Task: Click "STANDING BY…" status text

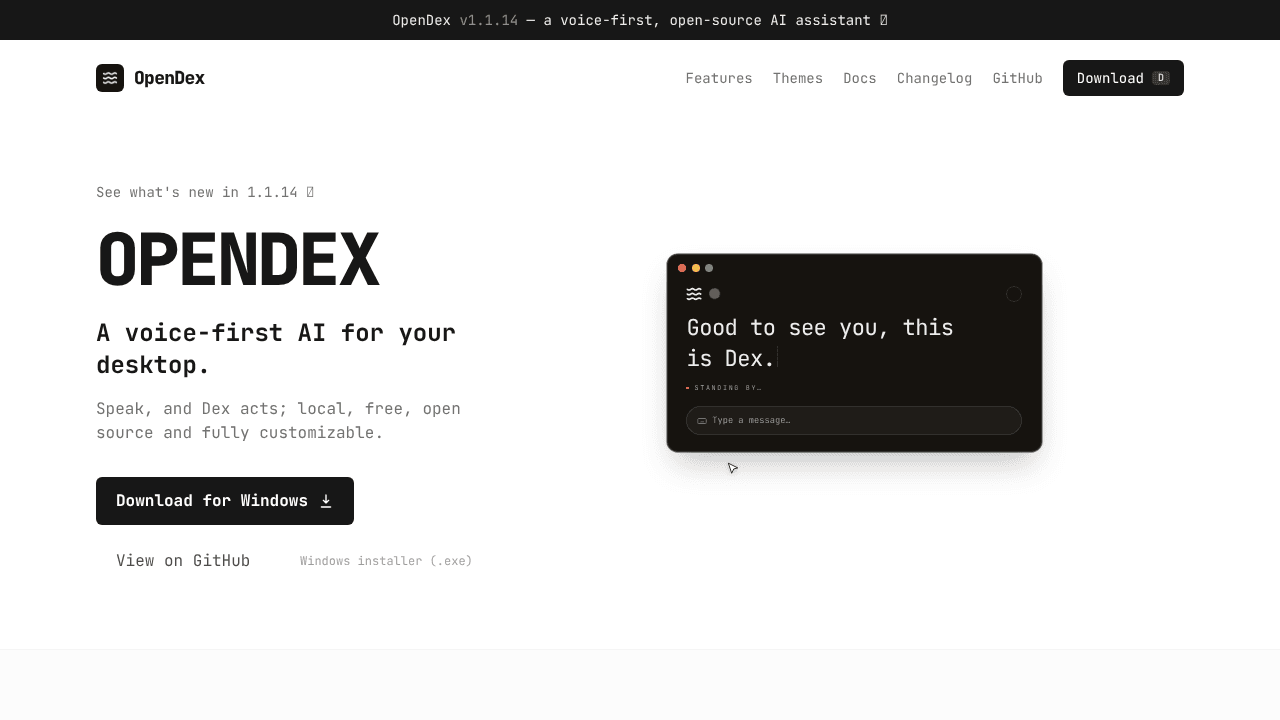Action: (x=728, y=388)
